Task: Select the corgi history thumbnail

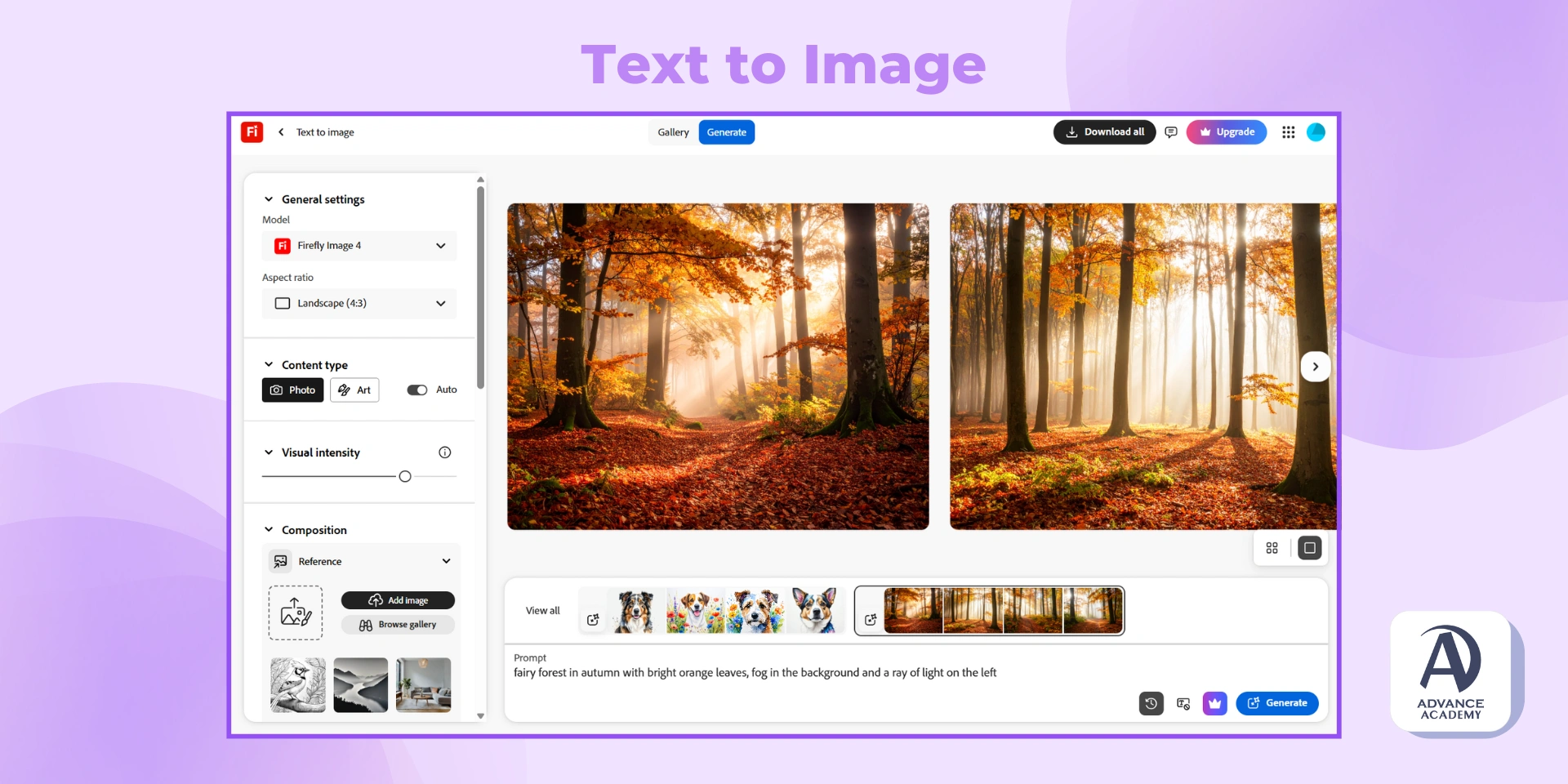Action: pyautogui.click(x=815, y=611)
